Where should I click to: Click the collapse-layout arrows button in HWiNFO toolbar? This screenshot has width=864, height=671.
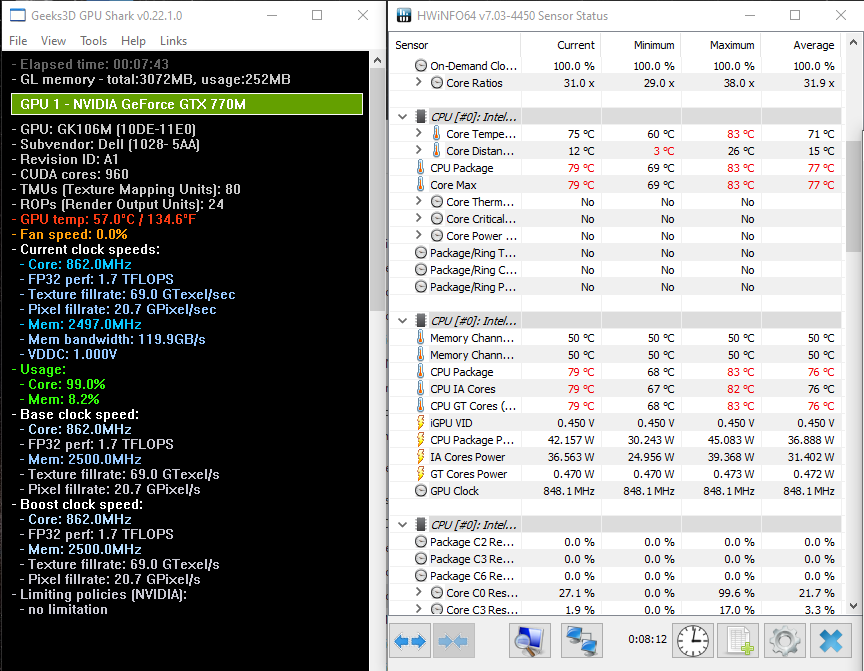coord(453,641)
